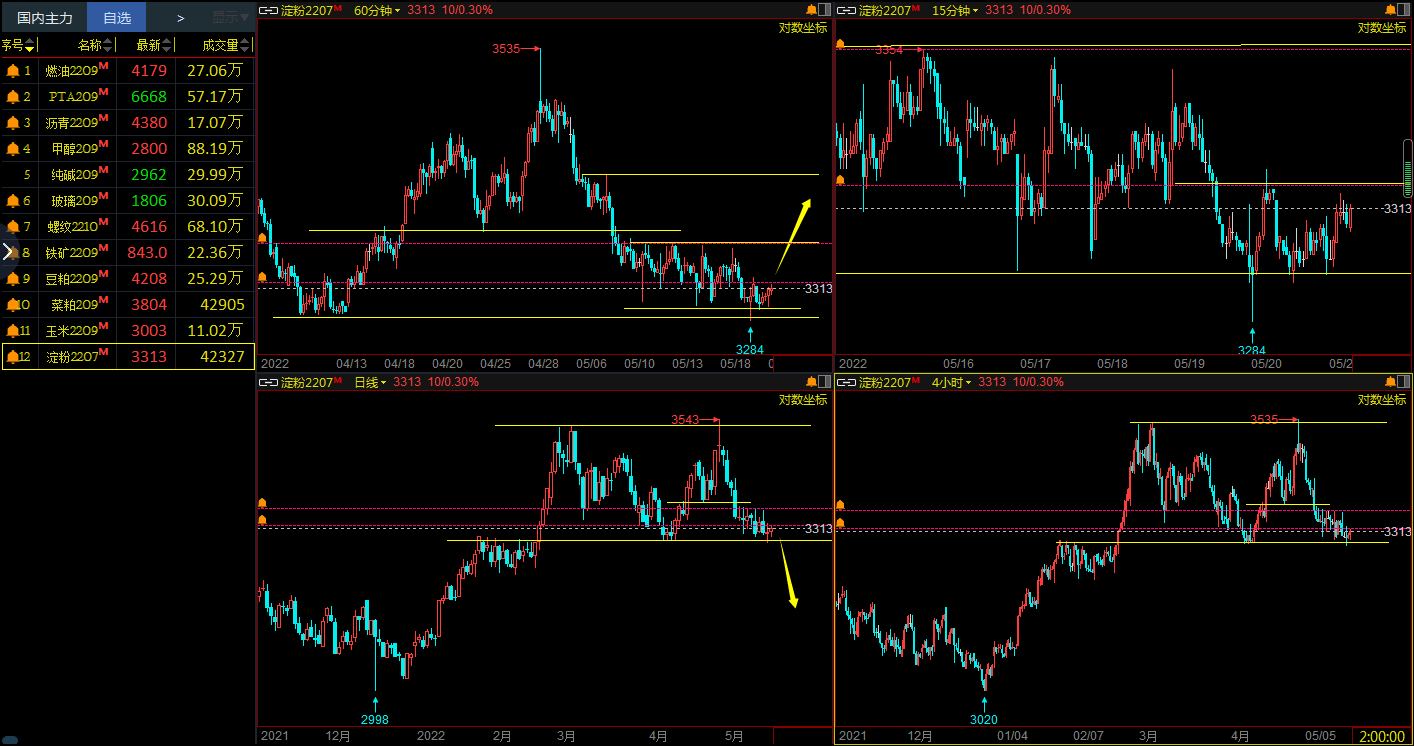Click the layout icon on the 4小时 chart header
1414x746 pixels.
(1405, 382)
